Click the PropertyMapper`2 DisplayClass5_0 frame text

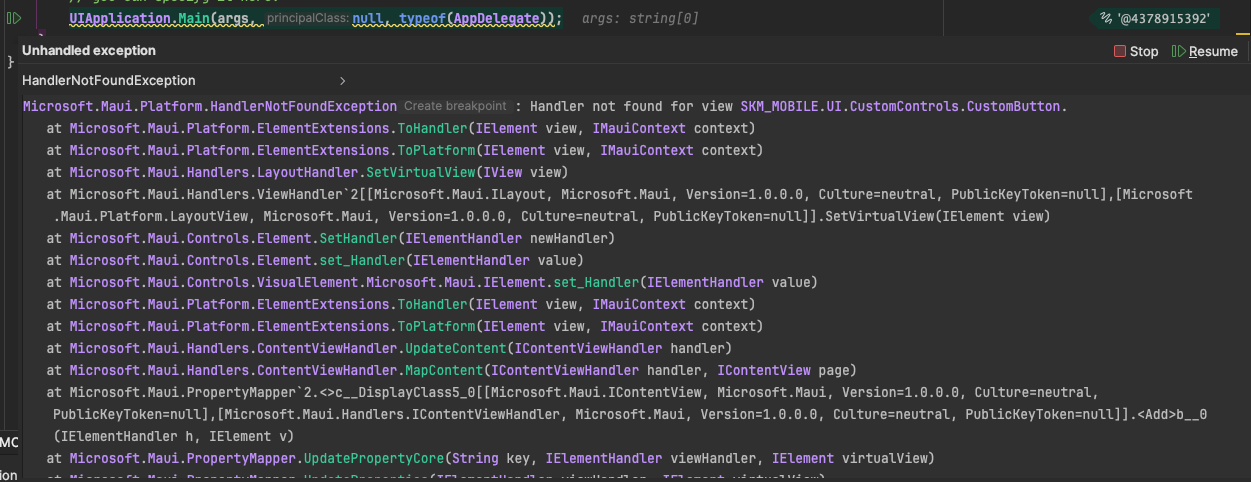point(625,414)
